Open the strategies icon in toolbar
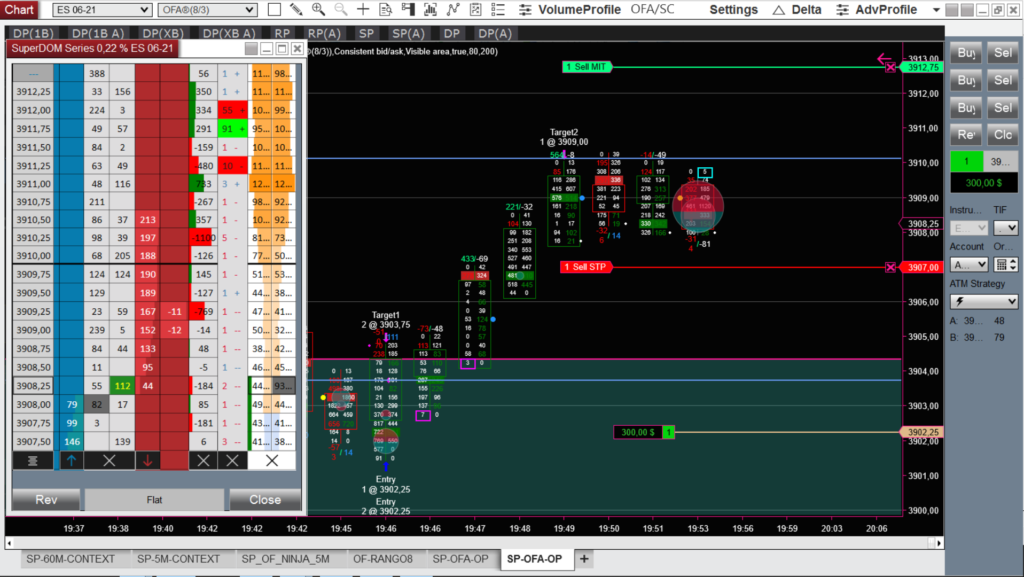This screenshot has height=577, width=1024. [475, 10]
